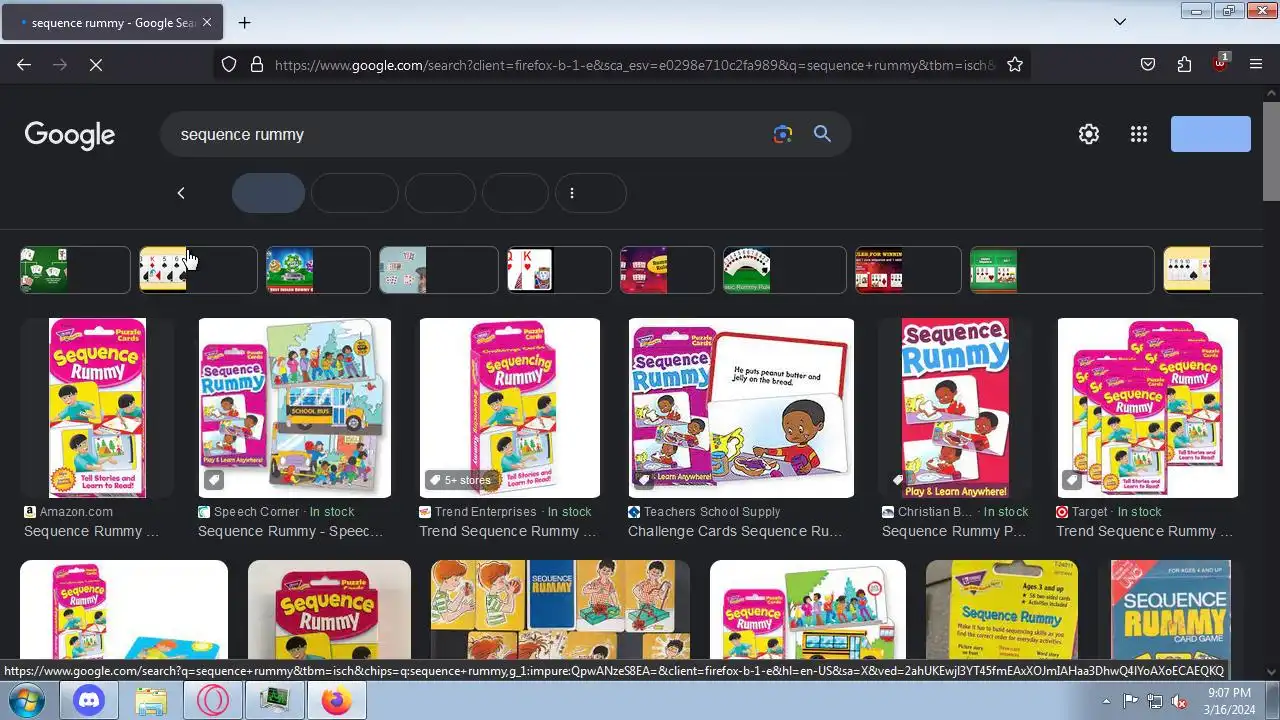Open the Opera browser from the taskbar
The image size is (1280, 720).
tap(213, 701)
